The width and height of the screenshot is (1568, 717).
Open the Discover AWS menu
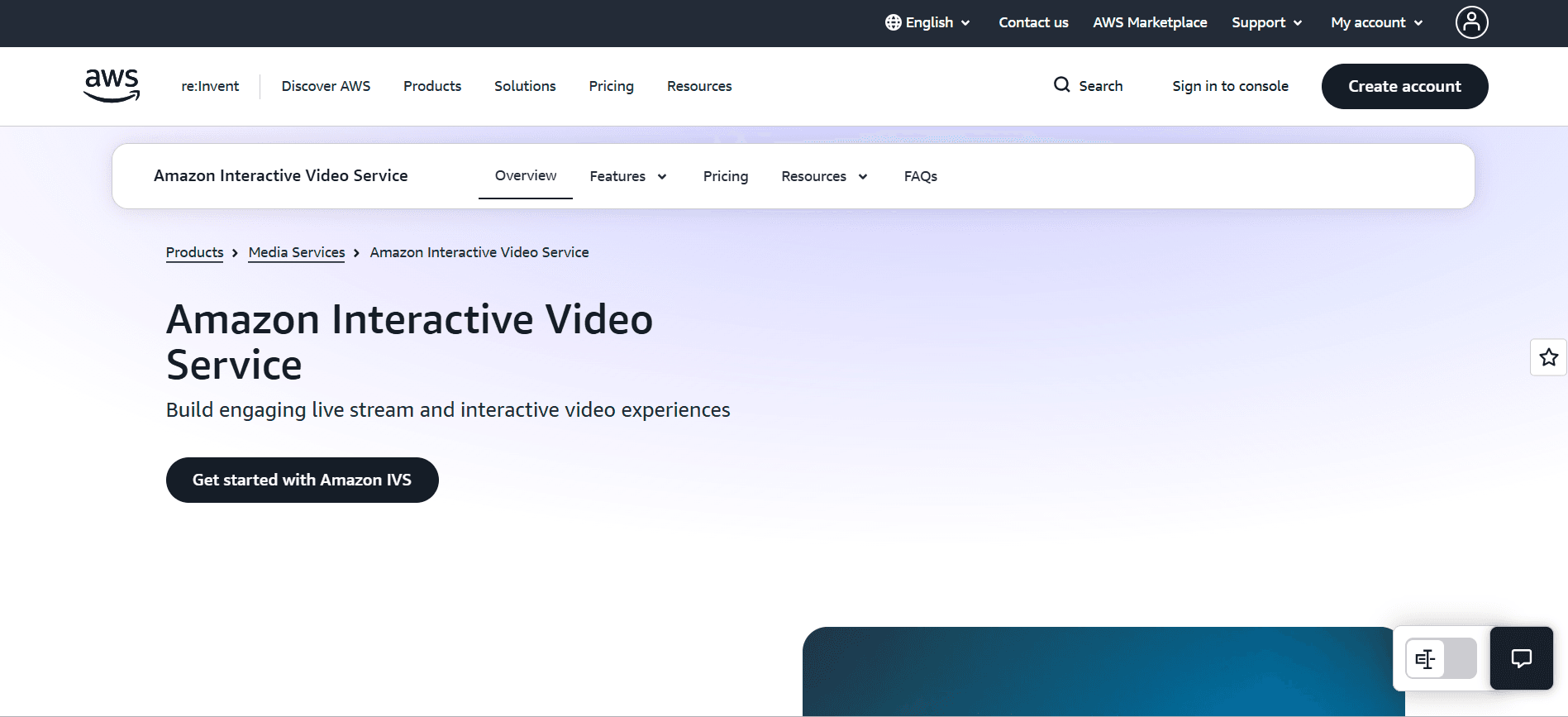coord(326,86)
